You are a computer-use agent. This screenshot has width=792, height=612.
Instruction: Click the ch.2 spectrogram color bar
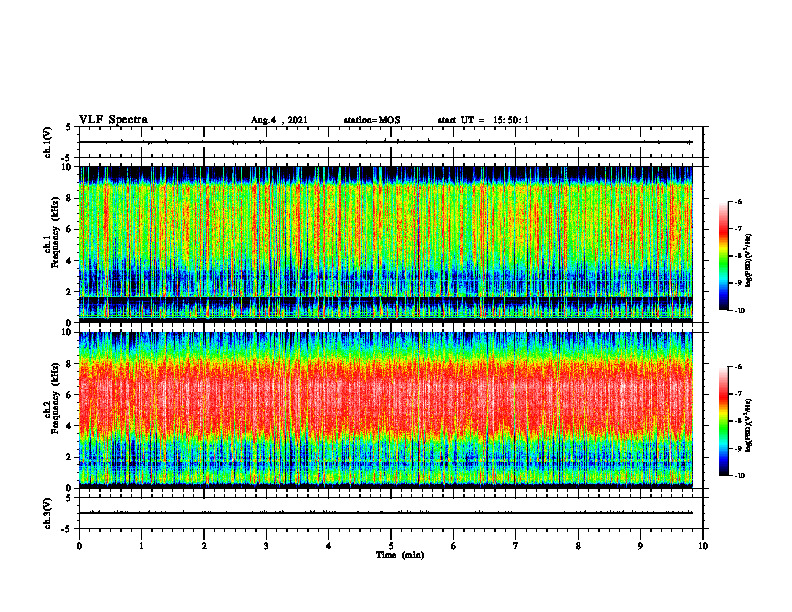point(723,421)
